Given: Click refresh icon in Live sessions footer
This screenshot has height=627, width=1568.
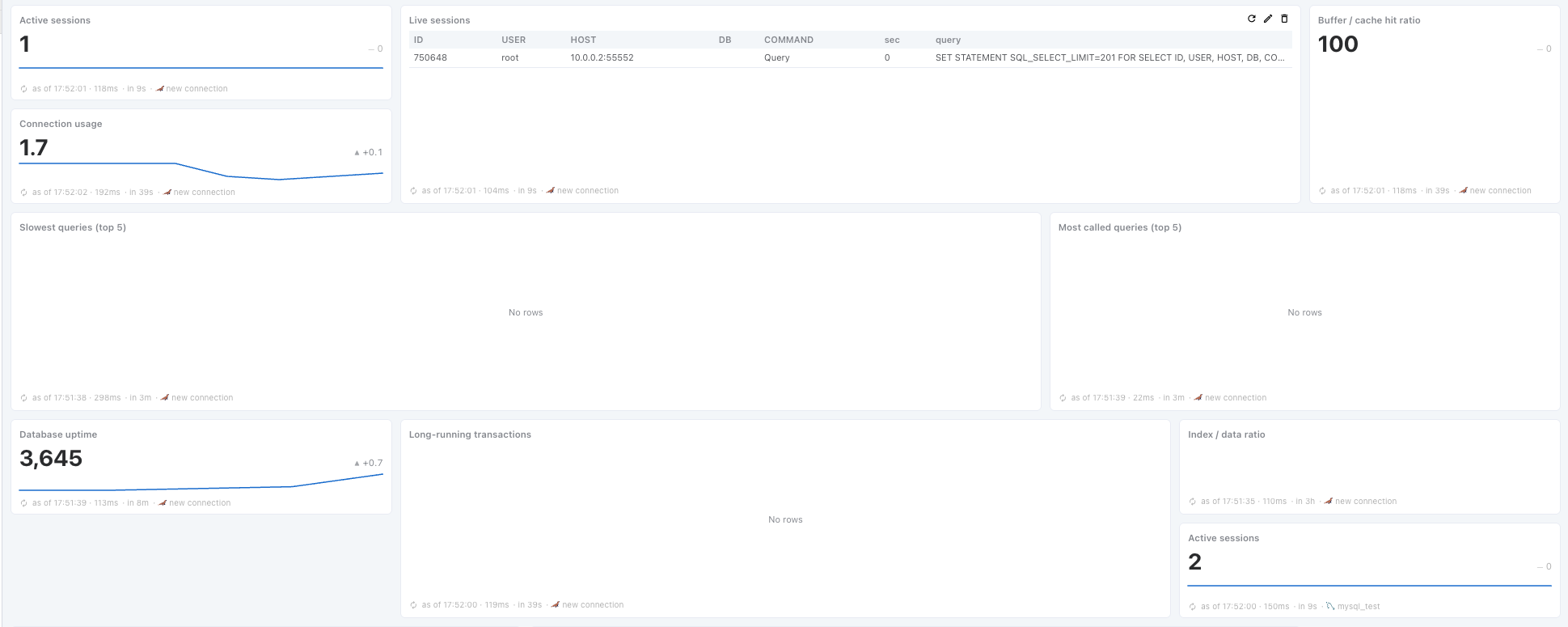Looking at the screenshot, I should [x=414, y=191].
